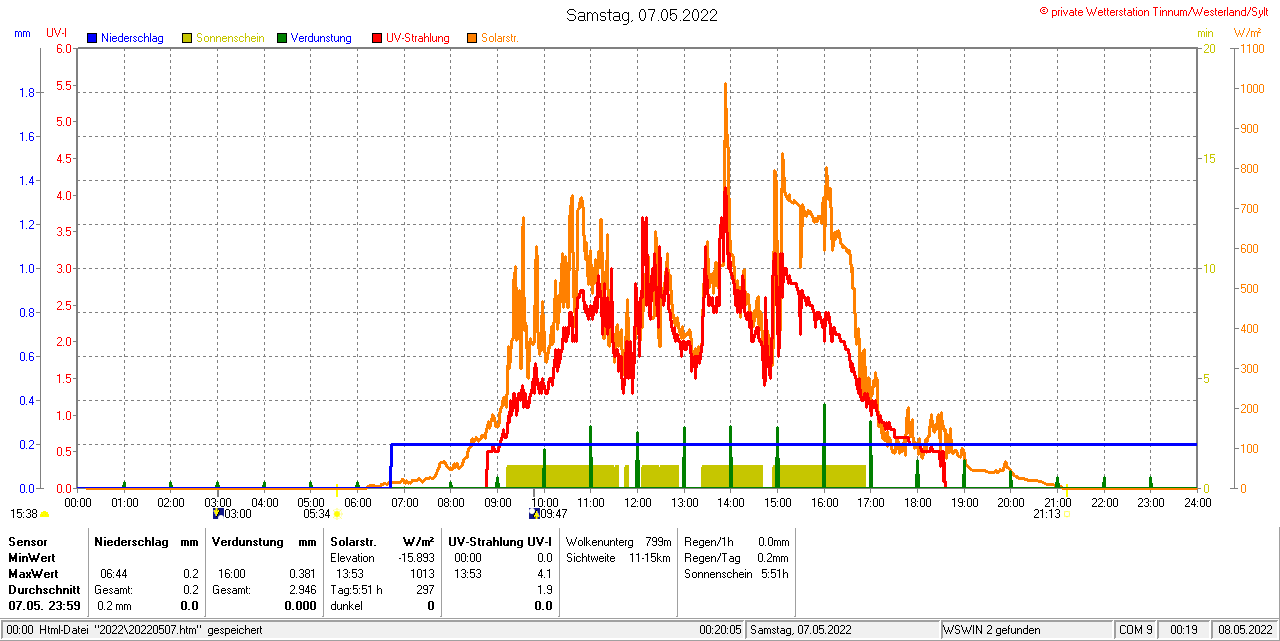Screen dimensions: 1280x641
Task: Select the Sonnenschein legend label
Action: [230, 38]
